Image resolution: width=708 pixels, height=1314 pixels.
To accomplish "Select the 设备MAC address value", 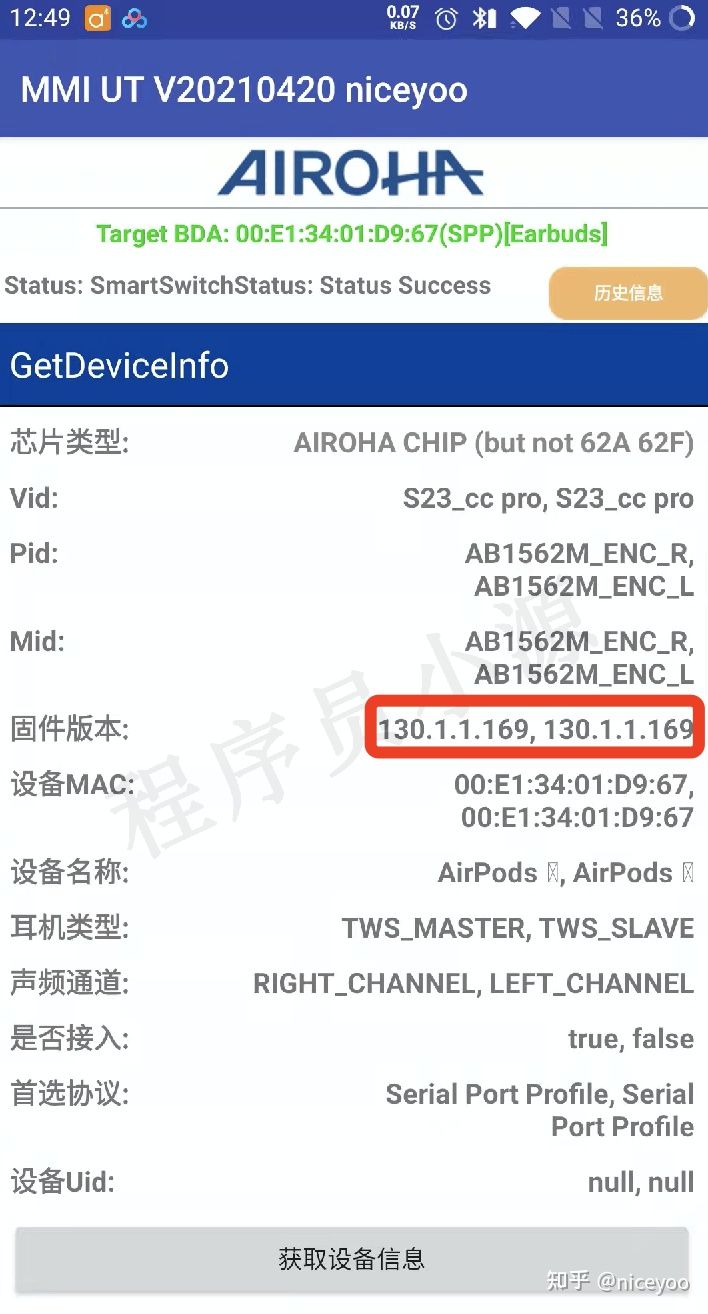I will tap(574, 801).
